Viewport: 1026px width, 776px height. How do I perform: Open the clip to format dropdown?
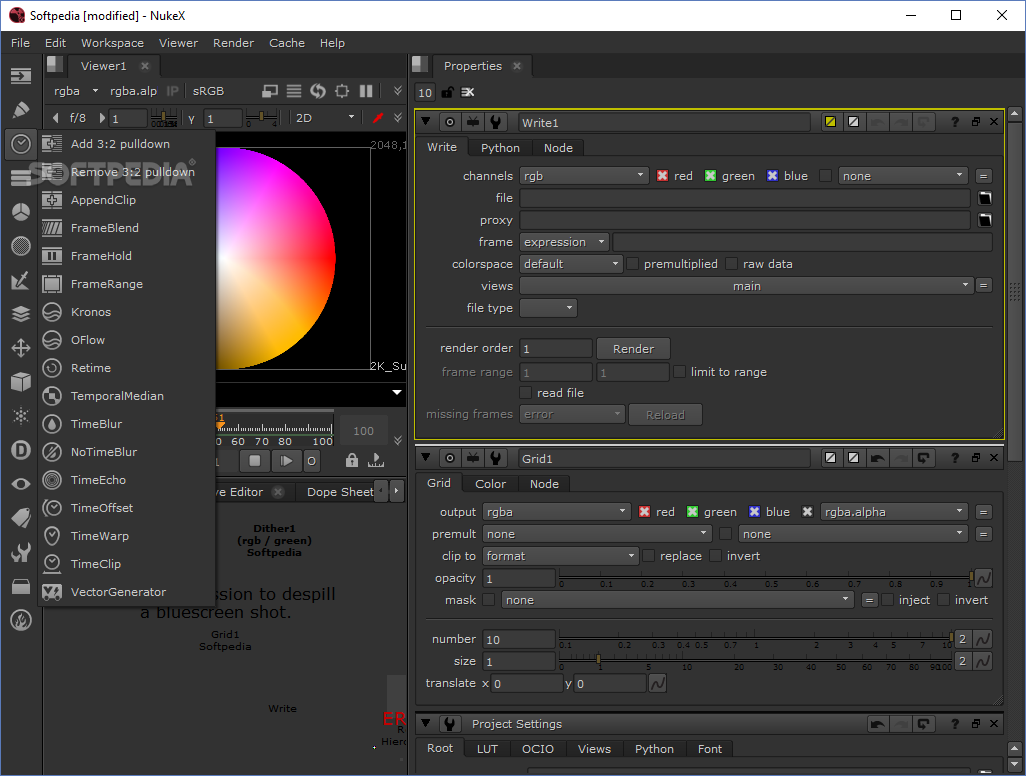(560, 556)
